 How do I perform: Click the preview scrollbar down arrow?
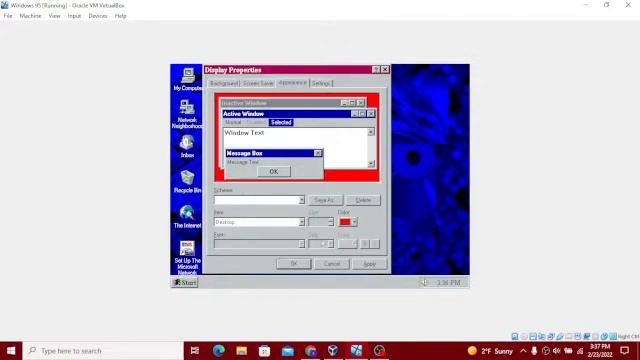pyautogui.click(x=371, y=164)
